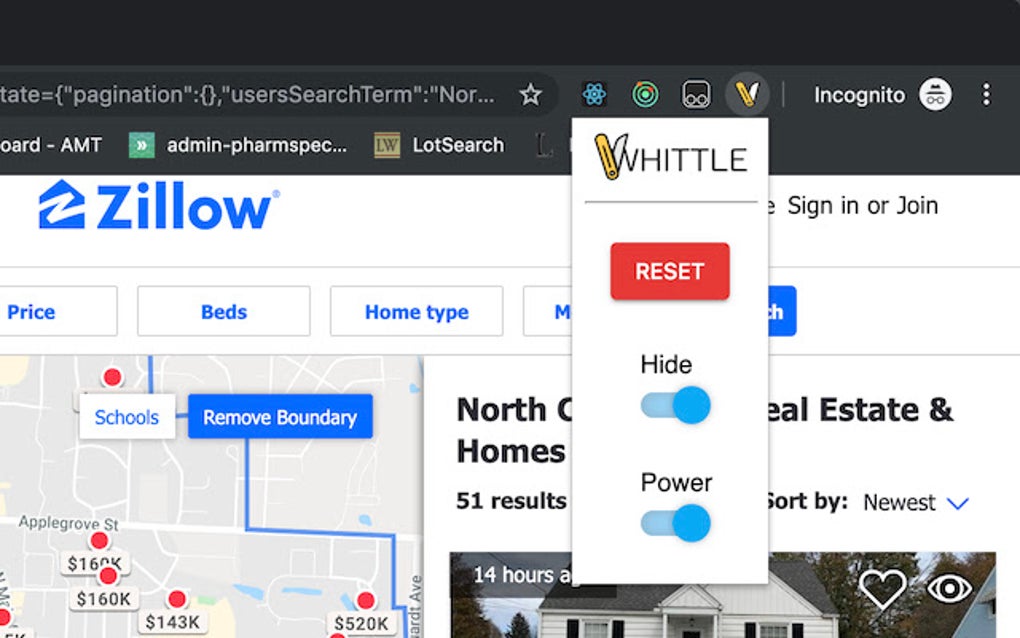The image size is (1020, 638).
Task: Click the green circular extension icon
Action: click(645, 94)
